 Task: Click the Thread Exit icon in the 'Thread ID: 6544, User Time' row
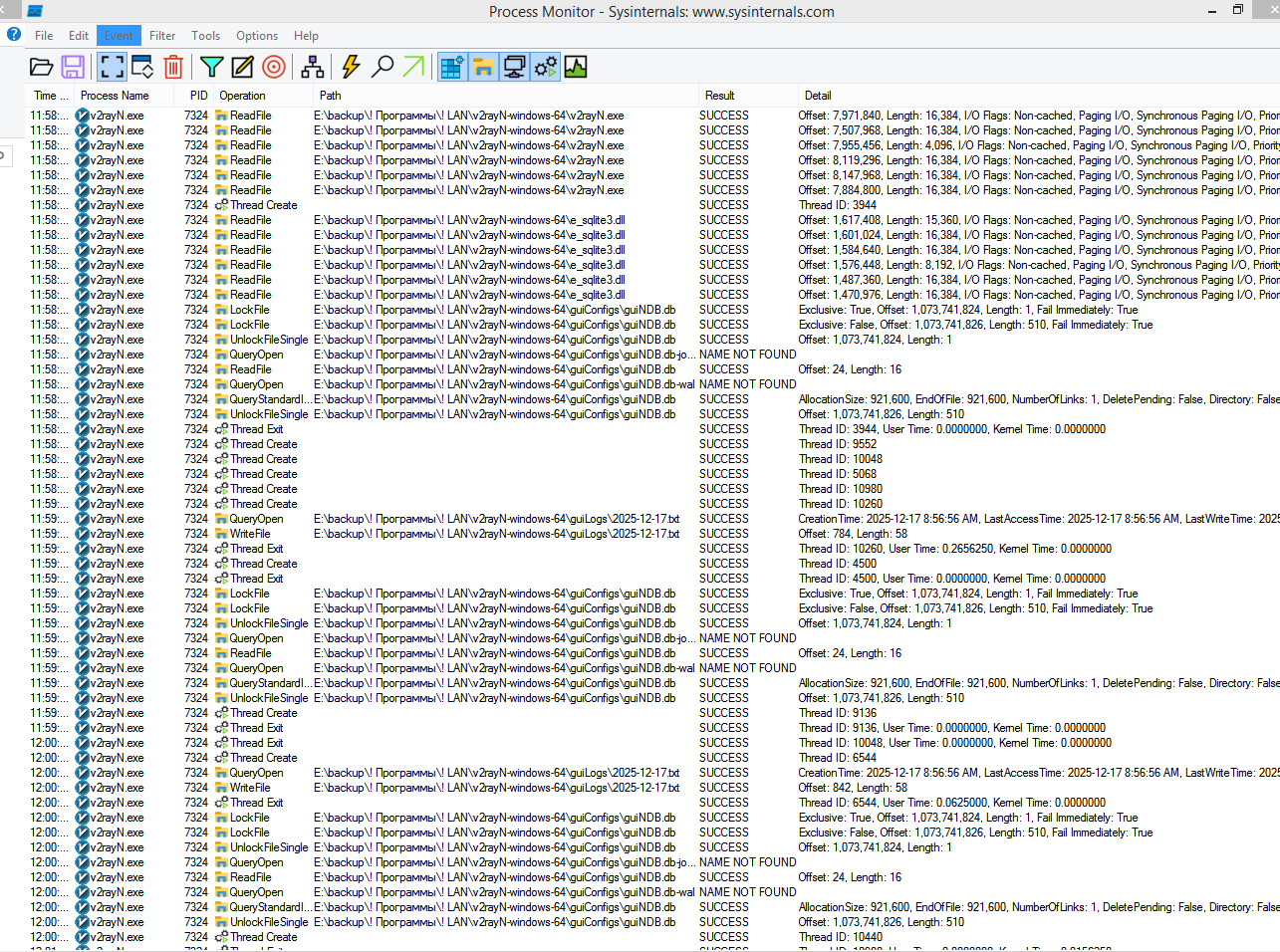click(221, 803)
